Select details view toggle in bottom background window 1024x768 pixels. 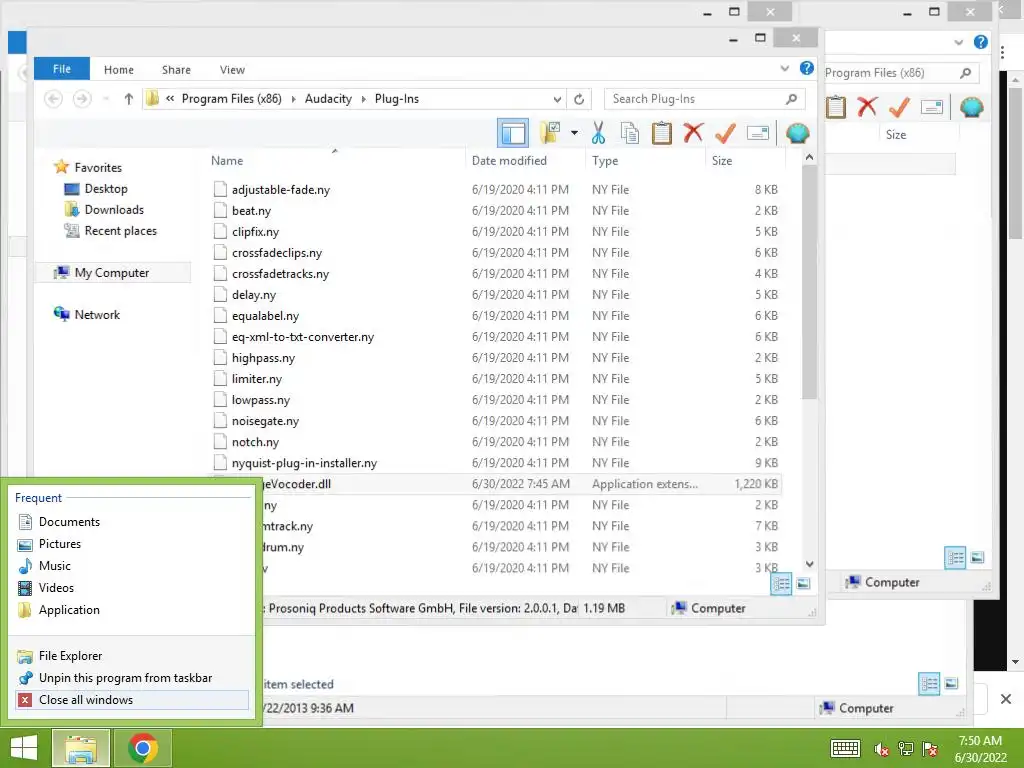coord(929,684)
